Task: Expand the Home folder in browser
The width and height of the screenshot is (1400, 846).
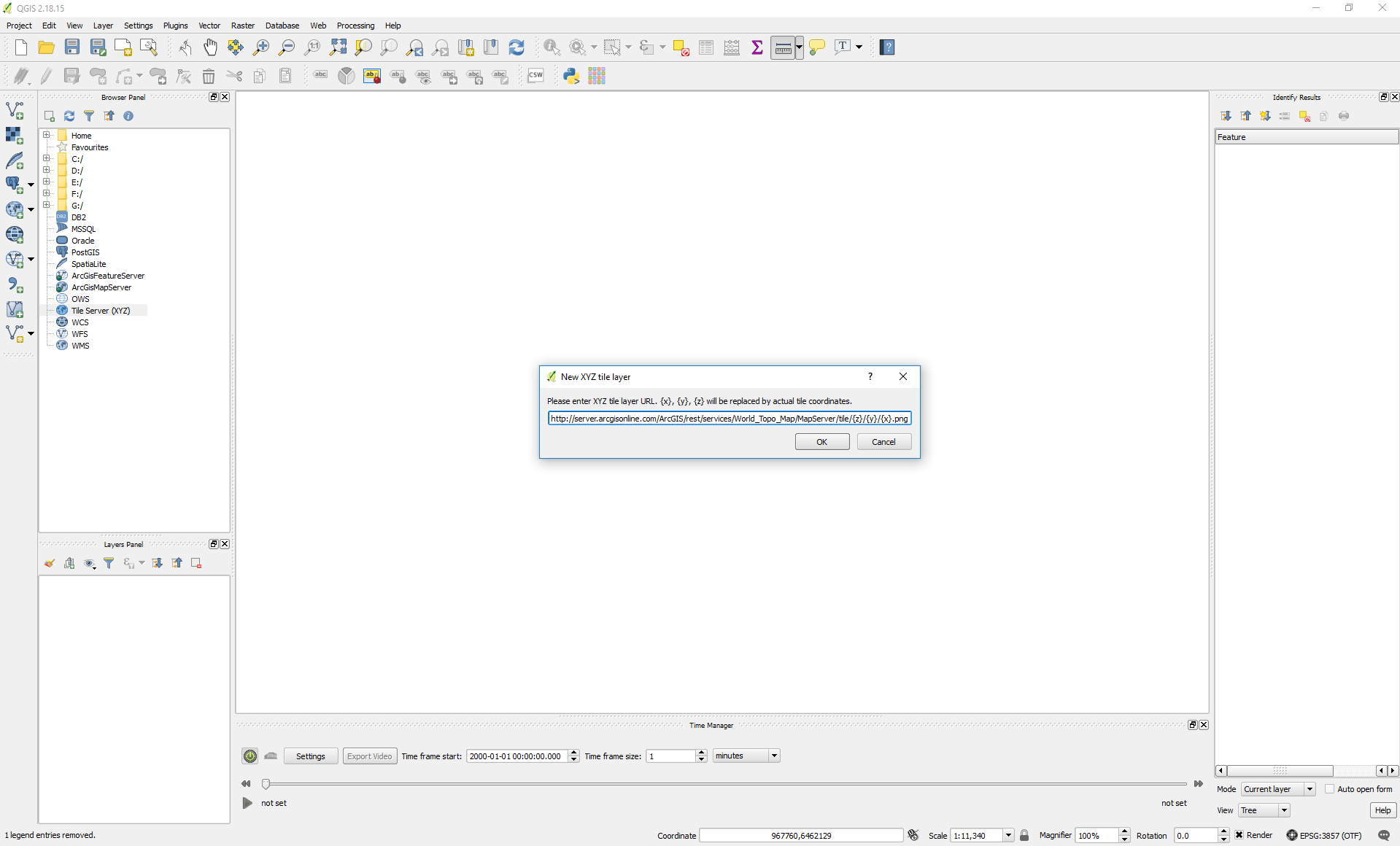Action: [47, 135]
